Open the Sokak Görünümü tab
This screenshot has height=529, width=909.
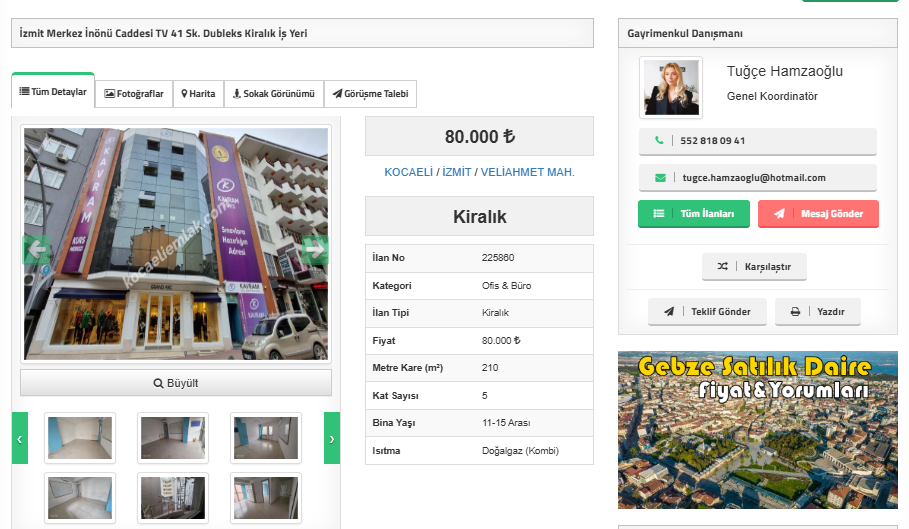[273, 94]
